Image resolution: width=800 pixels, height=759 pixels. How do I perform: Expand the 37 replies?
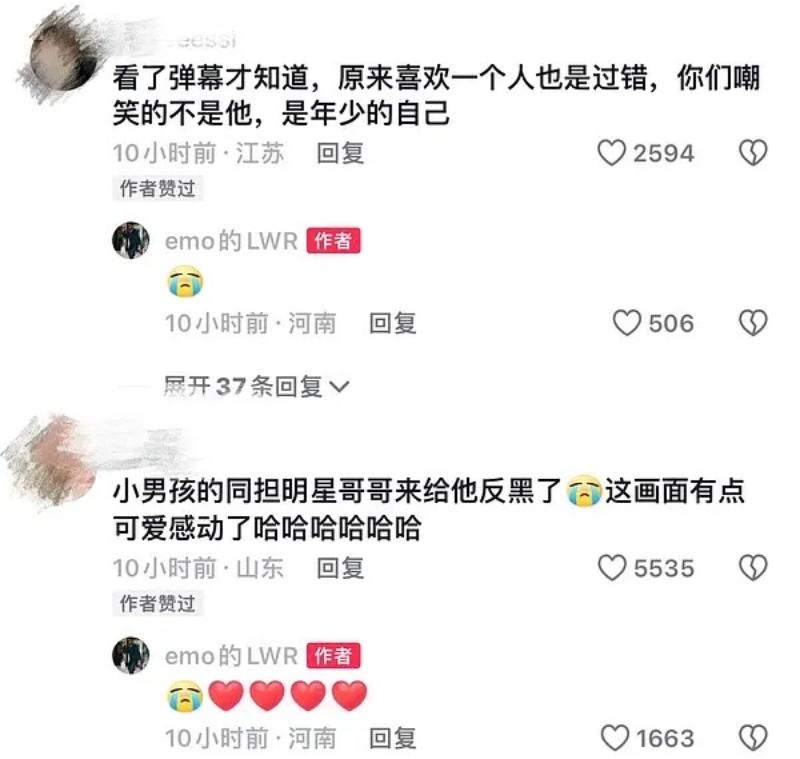(256, 386)
